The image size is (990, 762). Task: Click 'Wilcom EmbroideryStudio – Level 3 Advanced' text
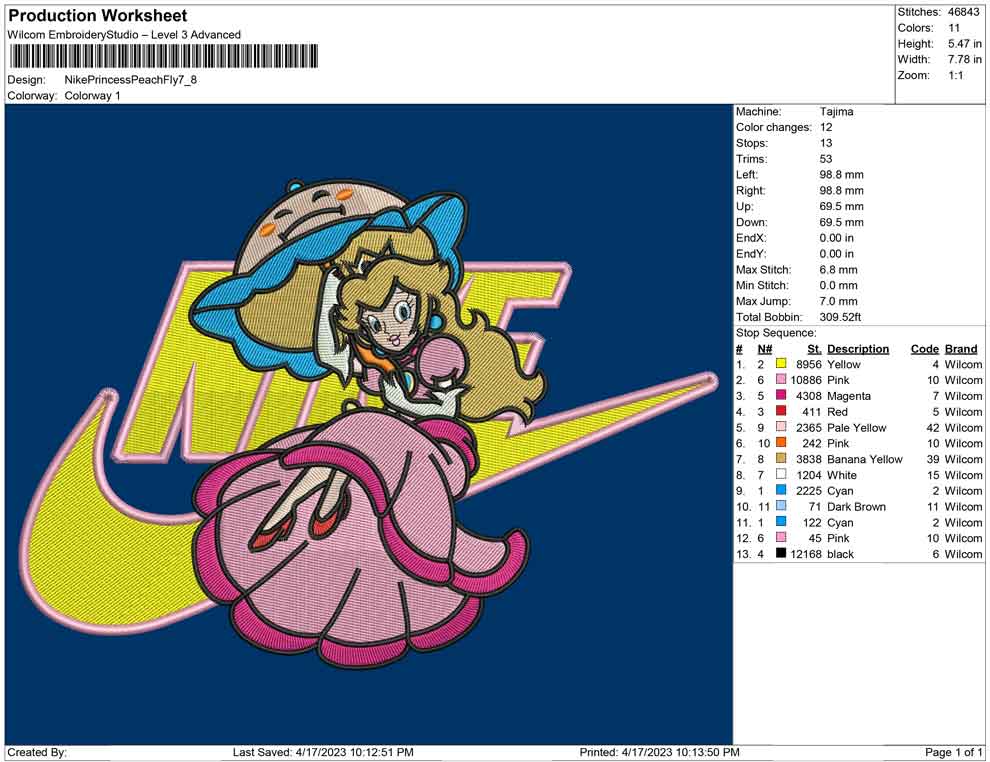point(124,35)
